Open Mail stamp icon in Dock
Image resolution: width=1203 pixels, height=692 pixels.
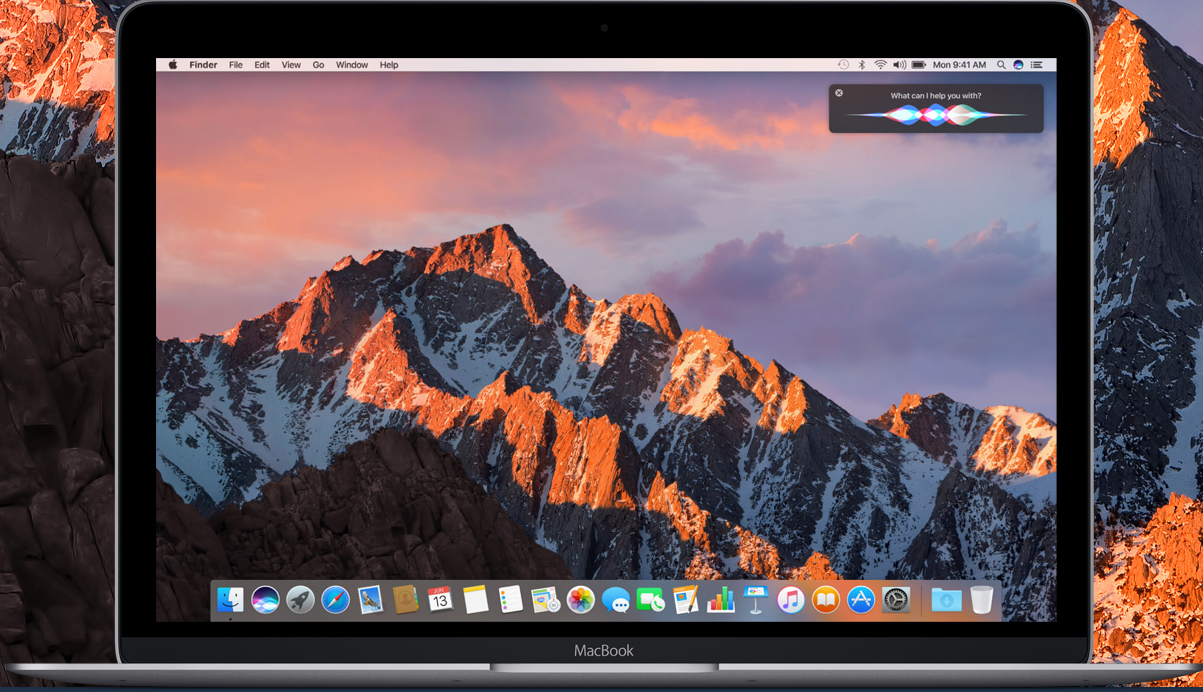pyautogui.click(x=370, y=599)
